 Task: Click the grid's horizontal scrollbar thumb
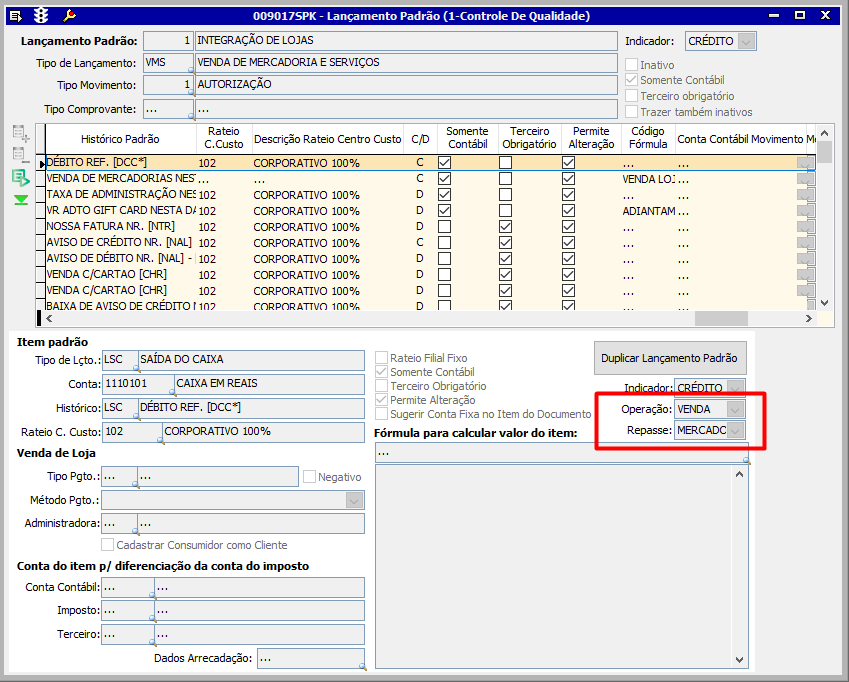720,318
